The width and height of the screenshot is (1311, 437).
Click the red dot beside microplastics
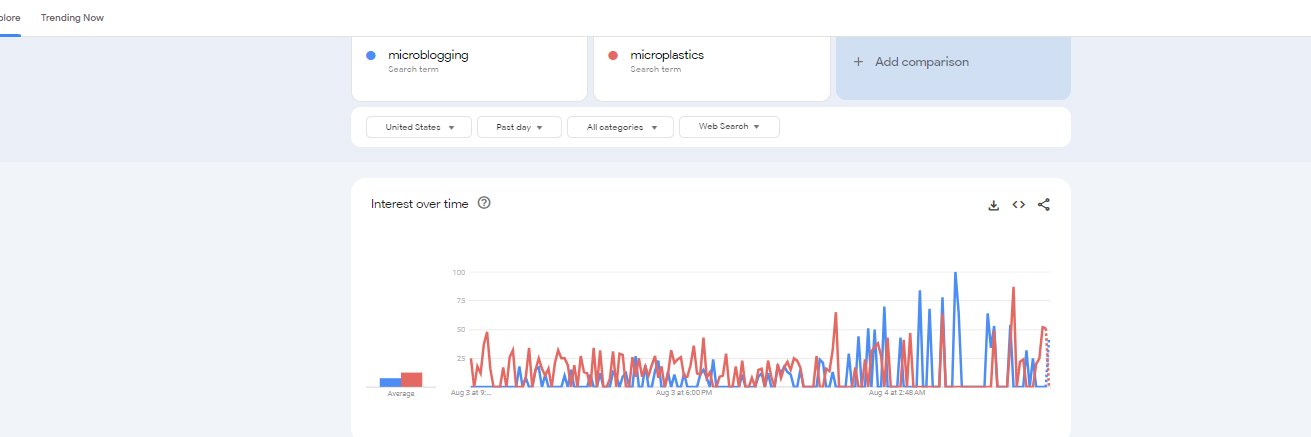[x=613, y=55]
